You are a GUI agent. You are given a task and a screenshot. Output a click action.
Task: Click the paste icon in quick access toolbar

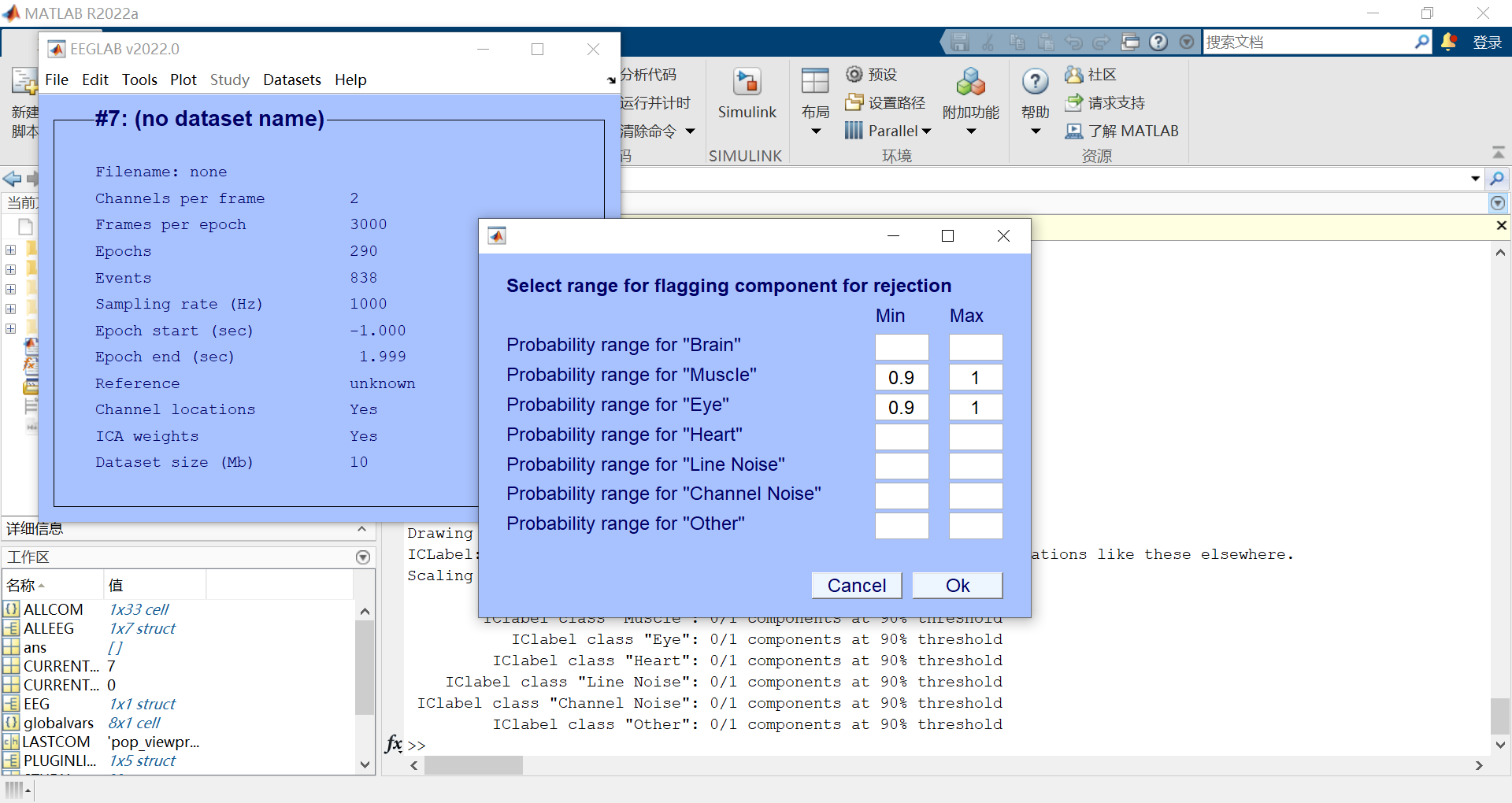click(1045, 42)
